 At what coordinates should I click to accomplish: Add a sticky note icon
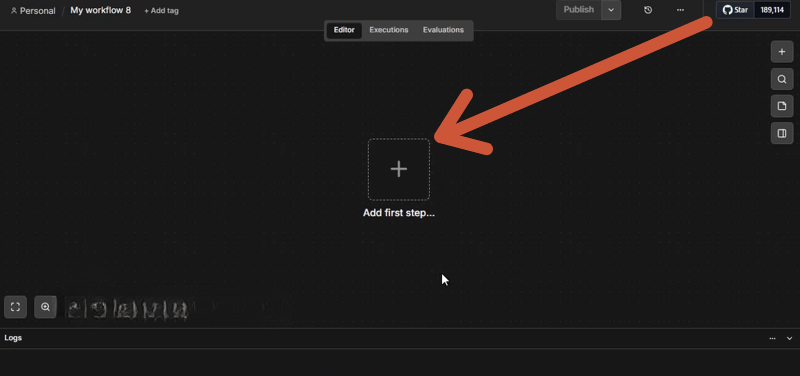click(x=782, y=106)
